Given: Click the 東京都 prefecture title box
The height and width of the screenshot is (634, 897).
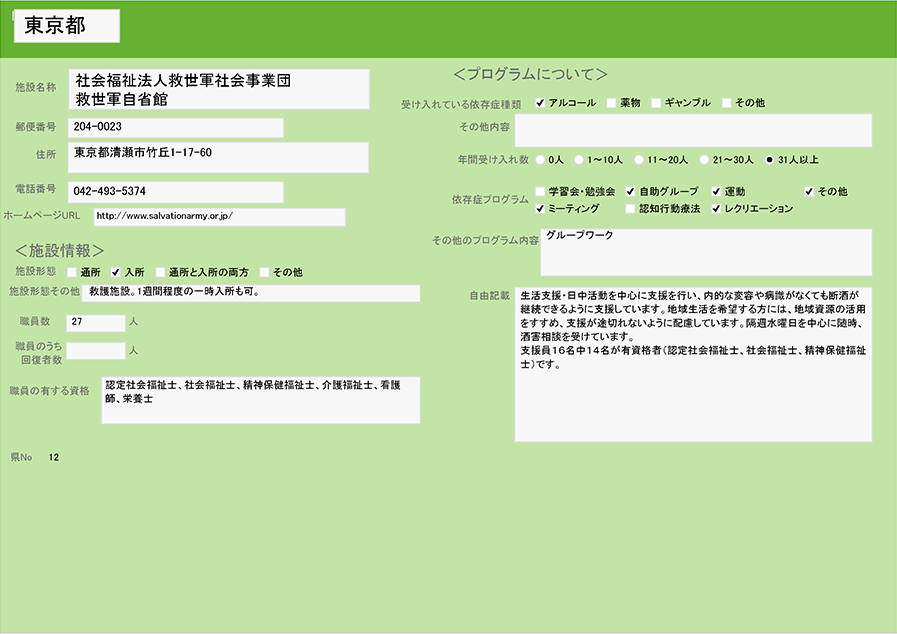Looking at the screenshot, I should [67, 26].
